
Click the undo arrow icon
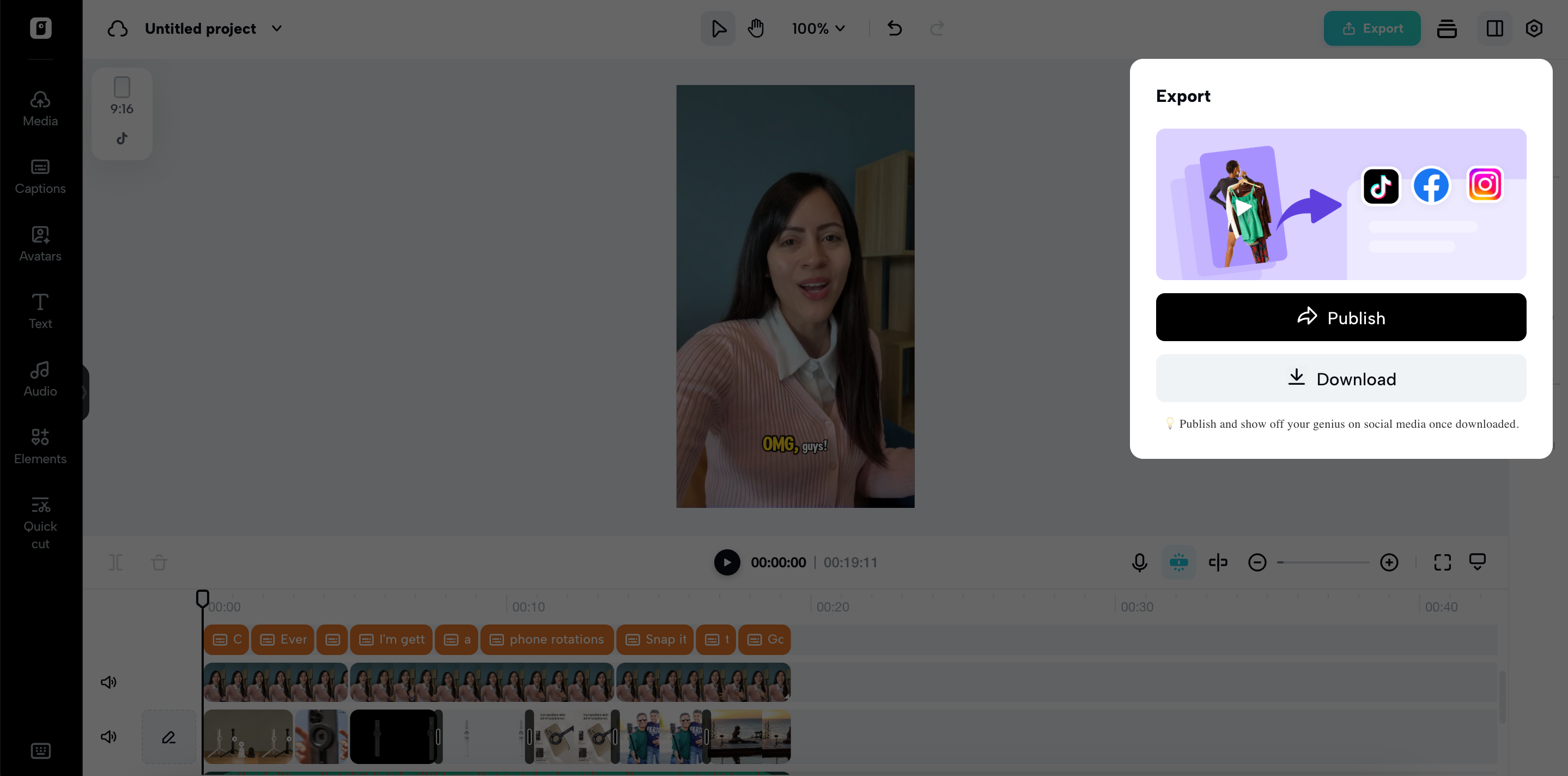[x=894, y=28]
